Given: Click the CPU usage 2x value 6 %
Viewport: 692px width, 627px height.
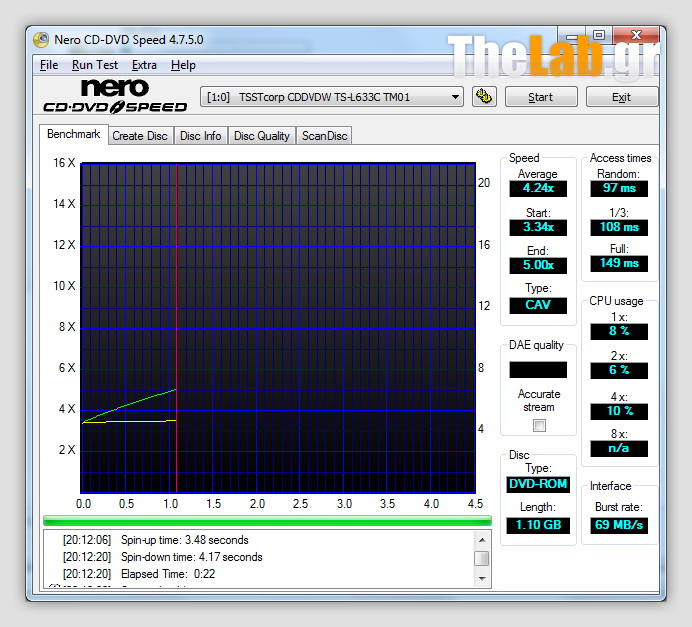Looking at the screenshot, I should pyautogui.click(x=619, y=370).
